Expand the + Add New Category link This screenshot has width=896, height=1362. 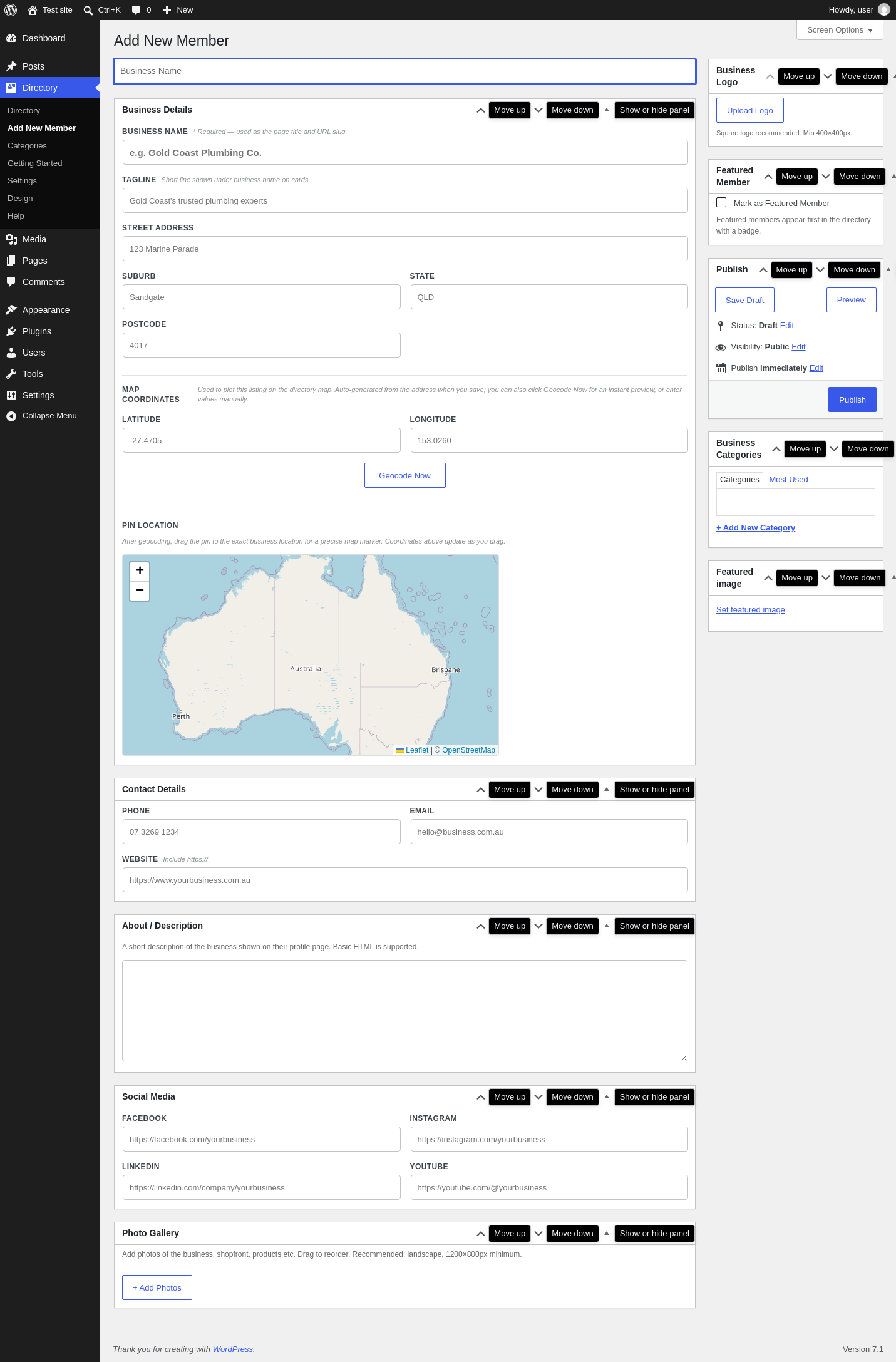pyautogui.click(x=755, y=528)
